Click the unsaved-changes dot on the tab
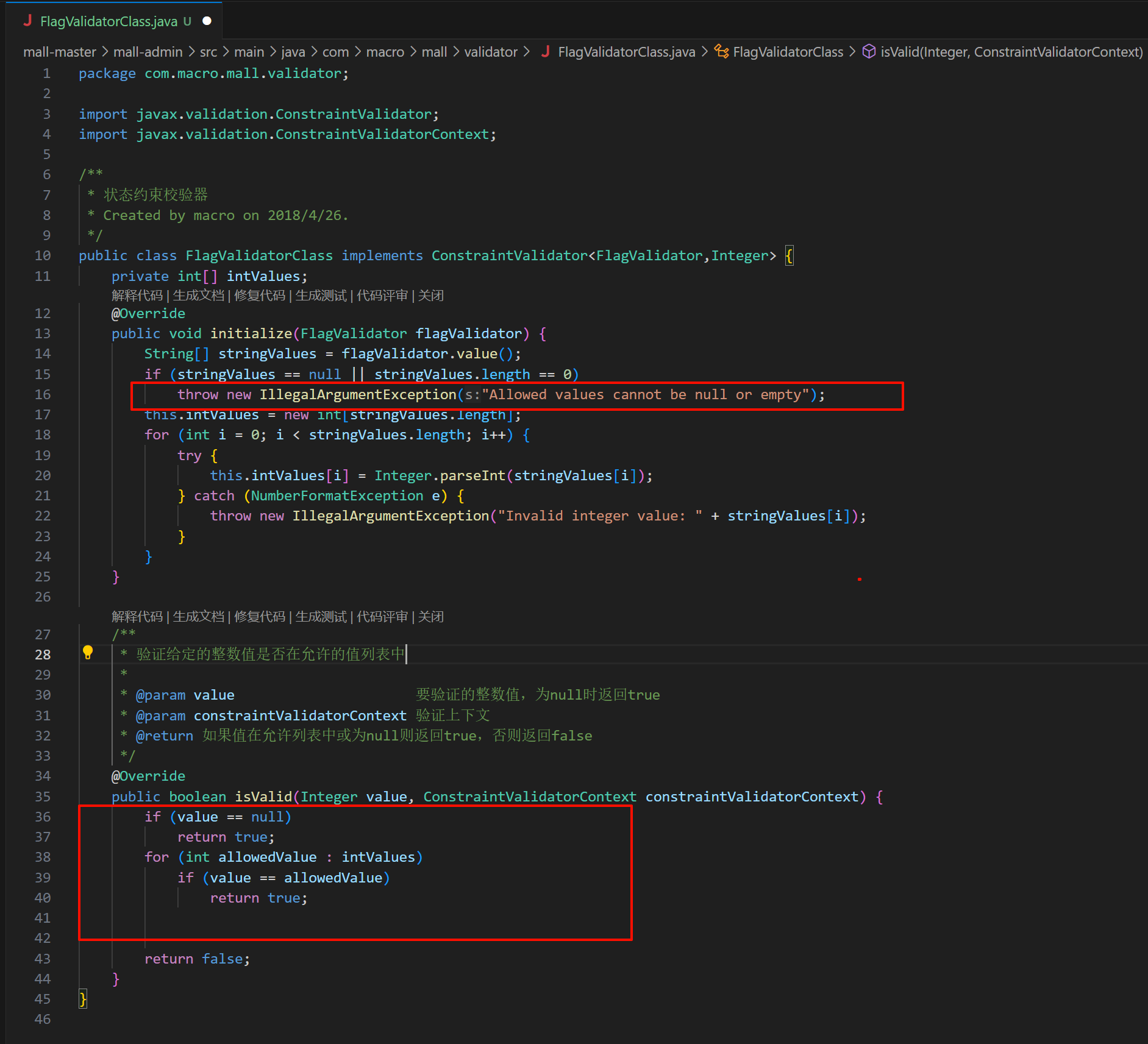Screen dimensions: 1148x1044 coord(207,21)
